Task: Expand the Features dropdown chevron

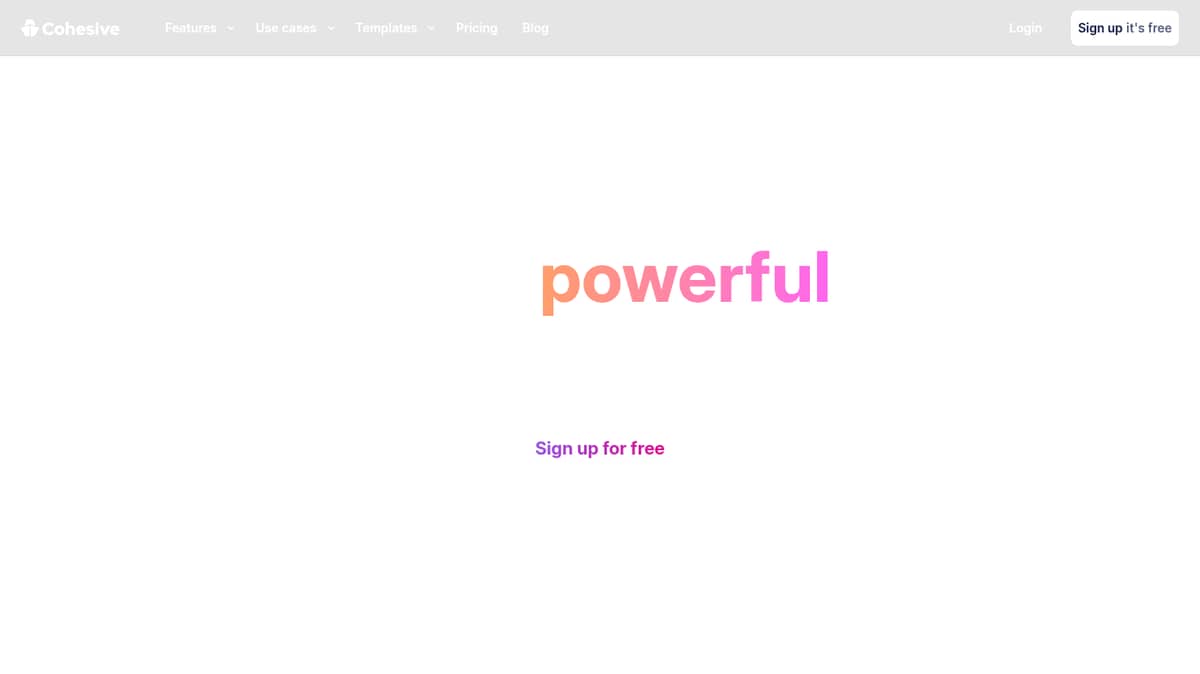Action: [x=231, y=28]
